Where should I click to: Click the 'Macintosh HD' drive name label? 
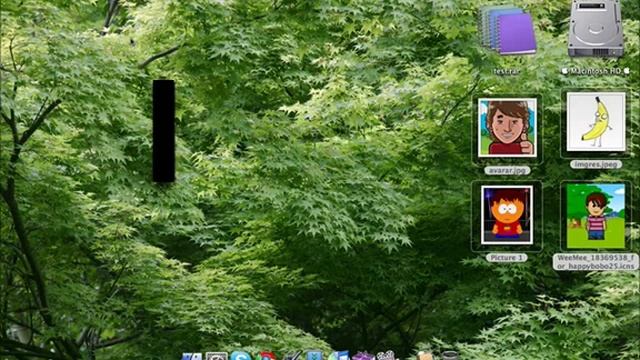coord(596,71)
